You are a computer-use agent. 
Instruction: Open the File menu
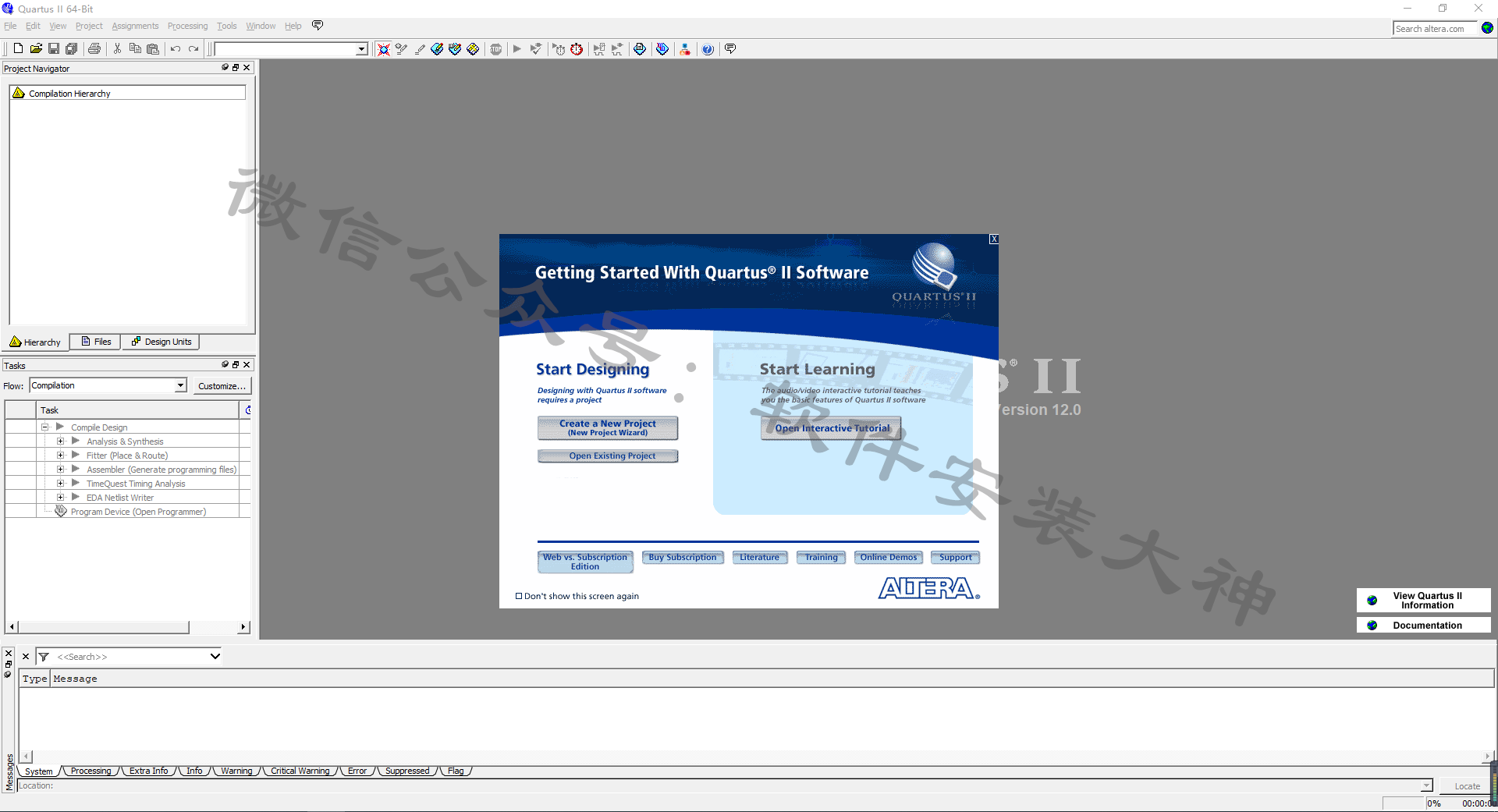click(x=10, y=26)
